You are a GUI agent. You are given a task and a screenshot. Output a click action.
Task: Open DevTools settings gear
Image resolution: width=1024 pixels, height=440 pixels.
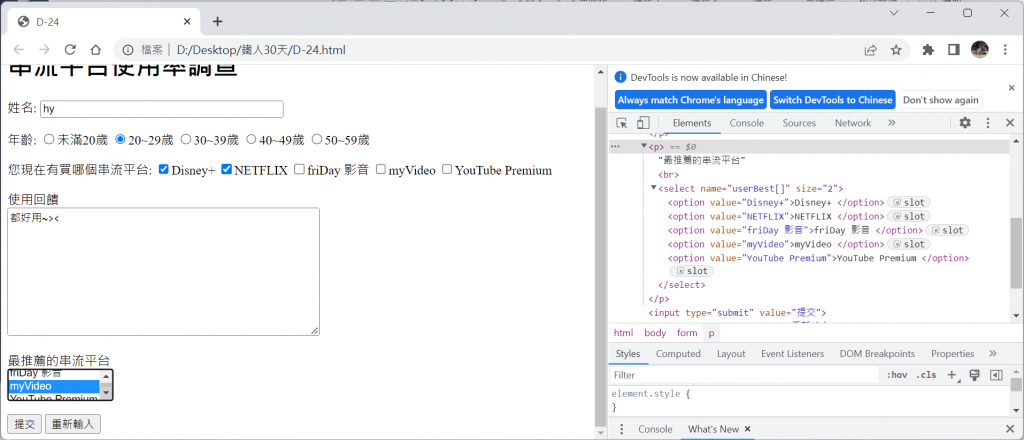[x=965, y=123]
